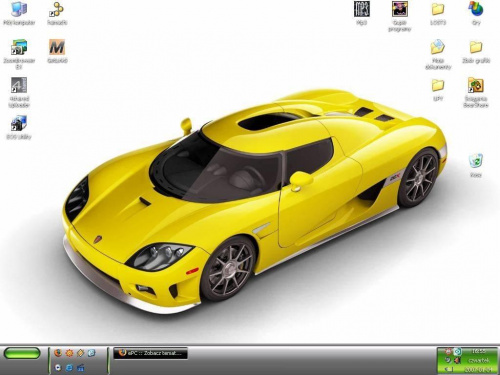500x375 pixels.
Task: Click the green Start button
Action: coord(22,353)
